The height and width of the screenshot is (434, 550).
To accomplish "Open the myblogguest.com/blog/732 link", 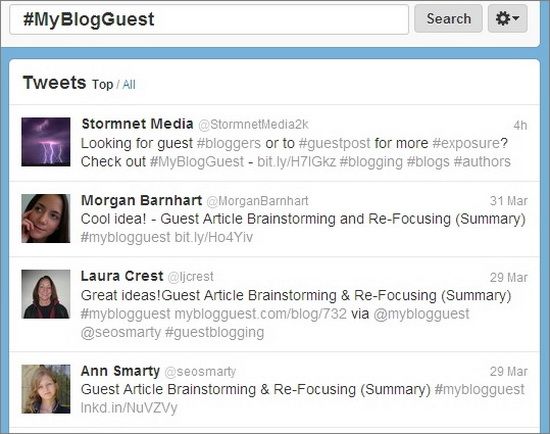I will (x=261, y=314).
